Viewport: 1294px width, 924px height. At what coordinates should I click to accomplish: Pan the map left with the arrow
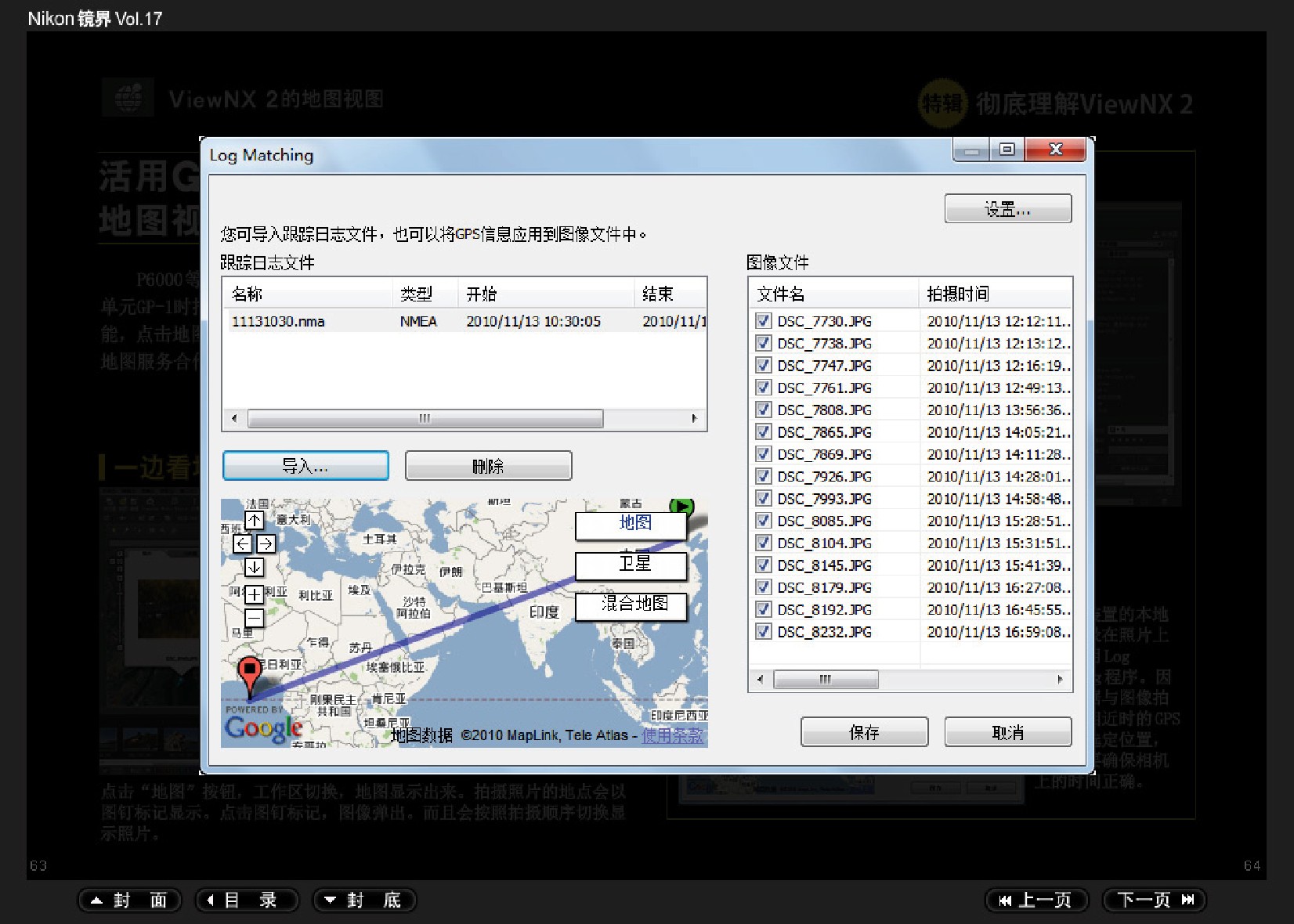click(243, 543)
